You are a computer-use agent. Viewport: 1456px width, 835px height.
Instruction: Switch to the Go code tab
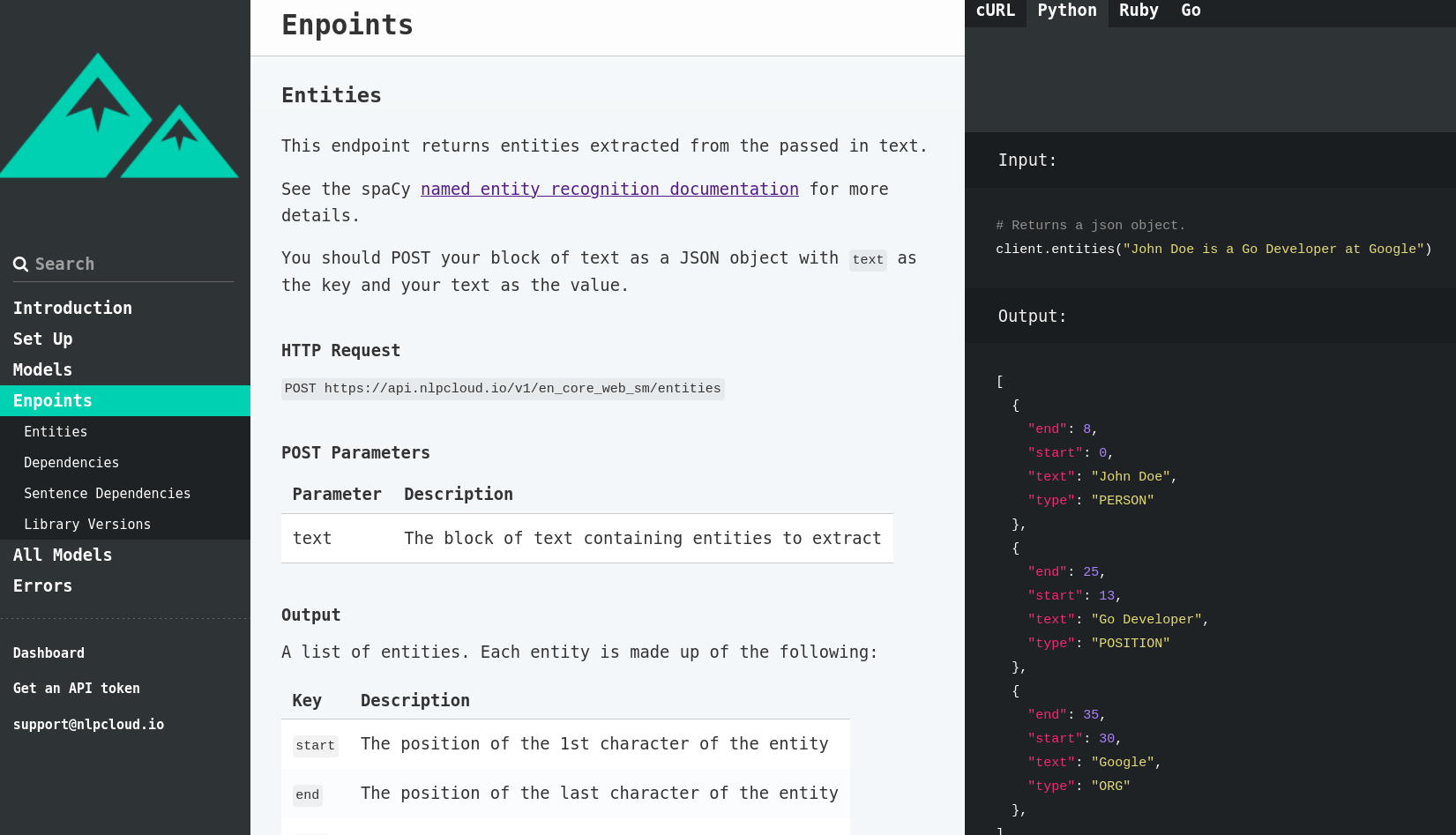pyautogui.click(x=1191, y=12)
